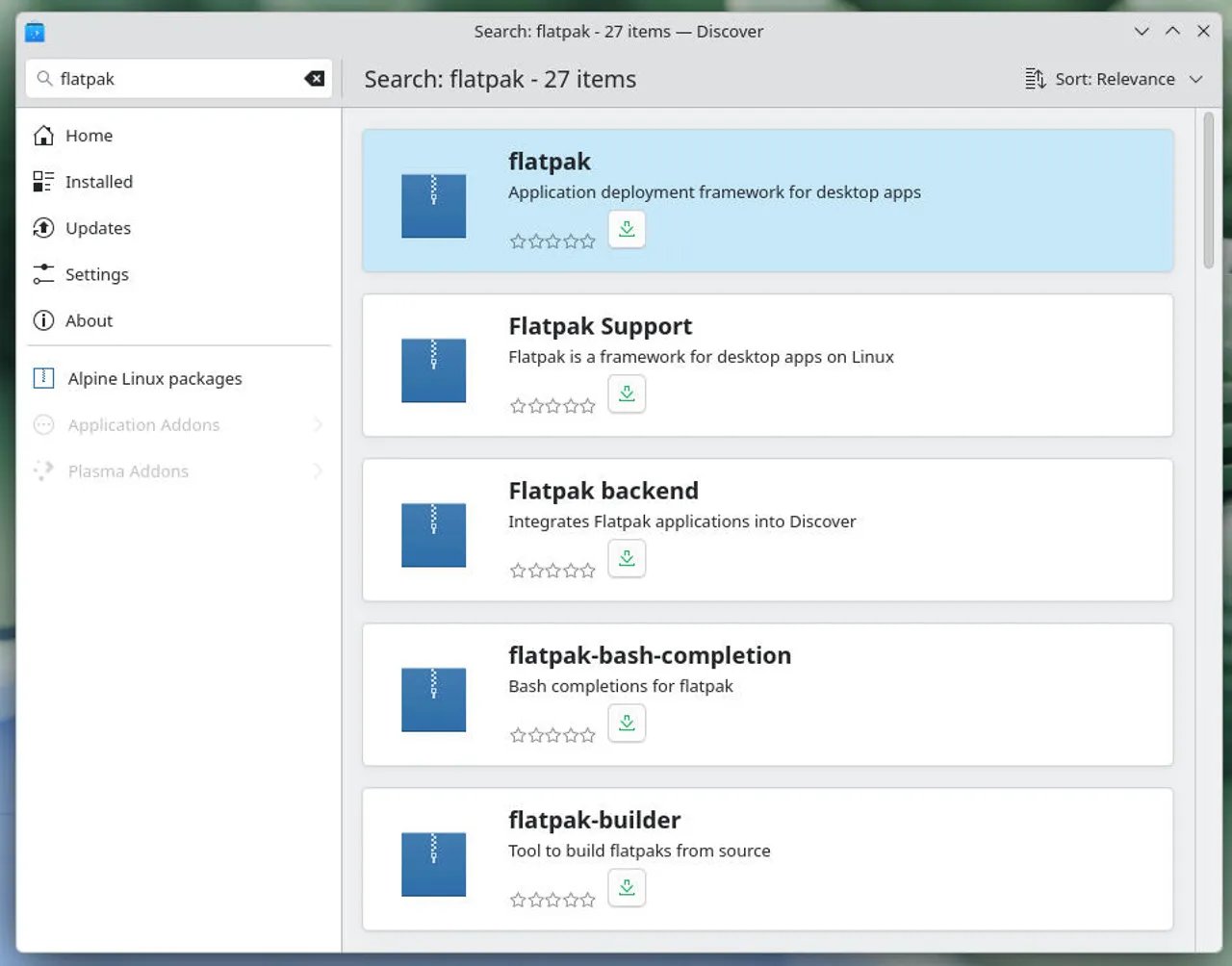The width and height of the screenshot is (1232, 966).
Task: Minimize the Discover window
Action: click(1142, 32)
